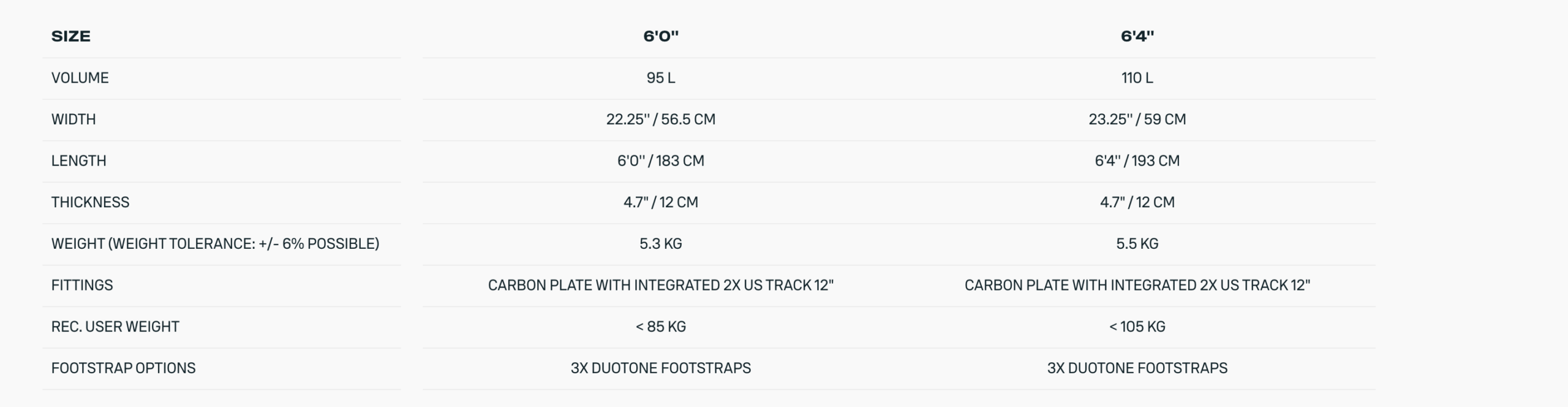Click the 6'4'' / 193 CM length cell
Screen dimensions: 1568x407
click(x=1137, y=161)
